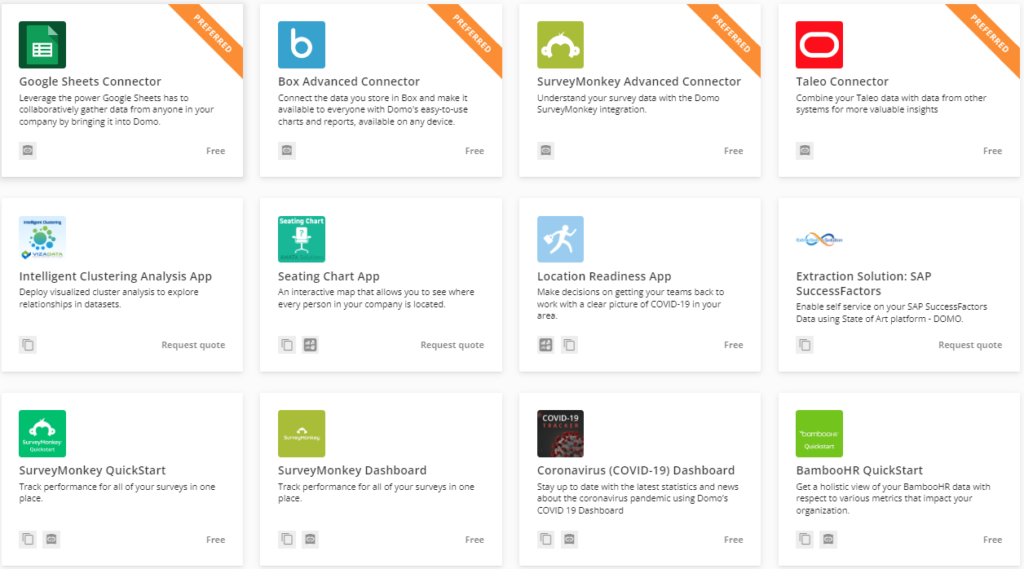
Task: Click the Free label on Box Advanced Connector
Action: [474, 151]
